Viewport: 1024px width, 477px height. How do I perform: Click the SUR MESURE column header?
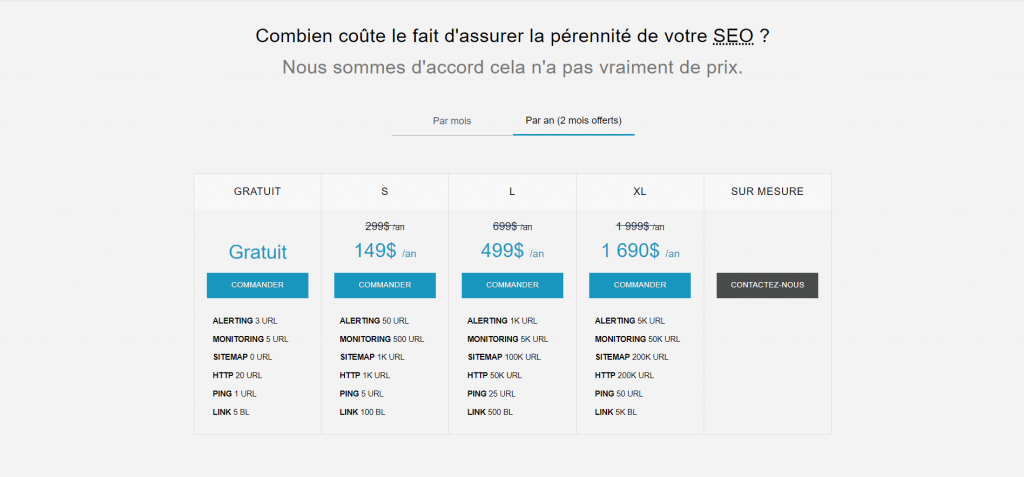click(x=767, y=191)
